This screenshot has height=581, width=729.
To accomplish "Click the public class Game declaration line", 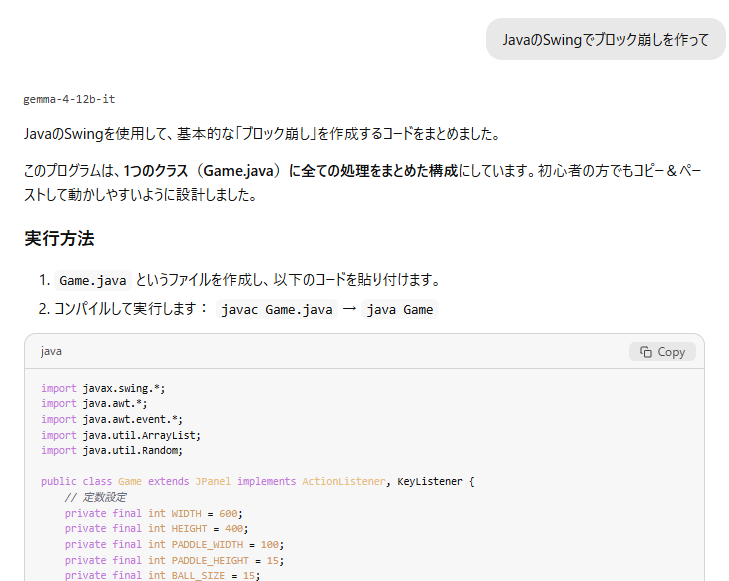I will point(258,482).
